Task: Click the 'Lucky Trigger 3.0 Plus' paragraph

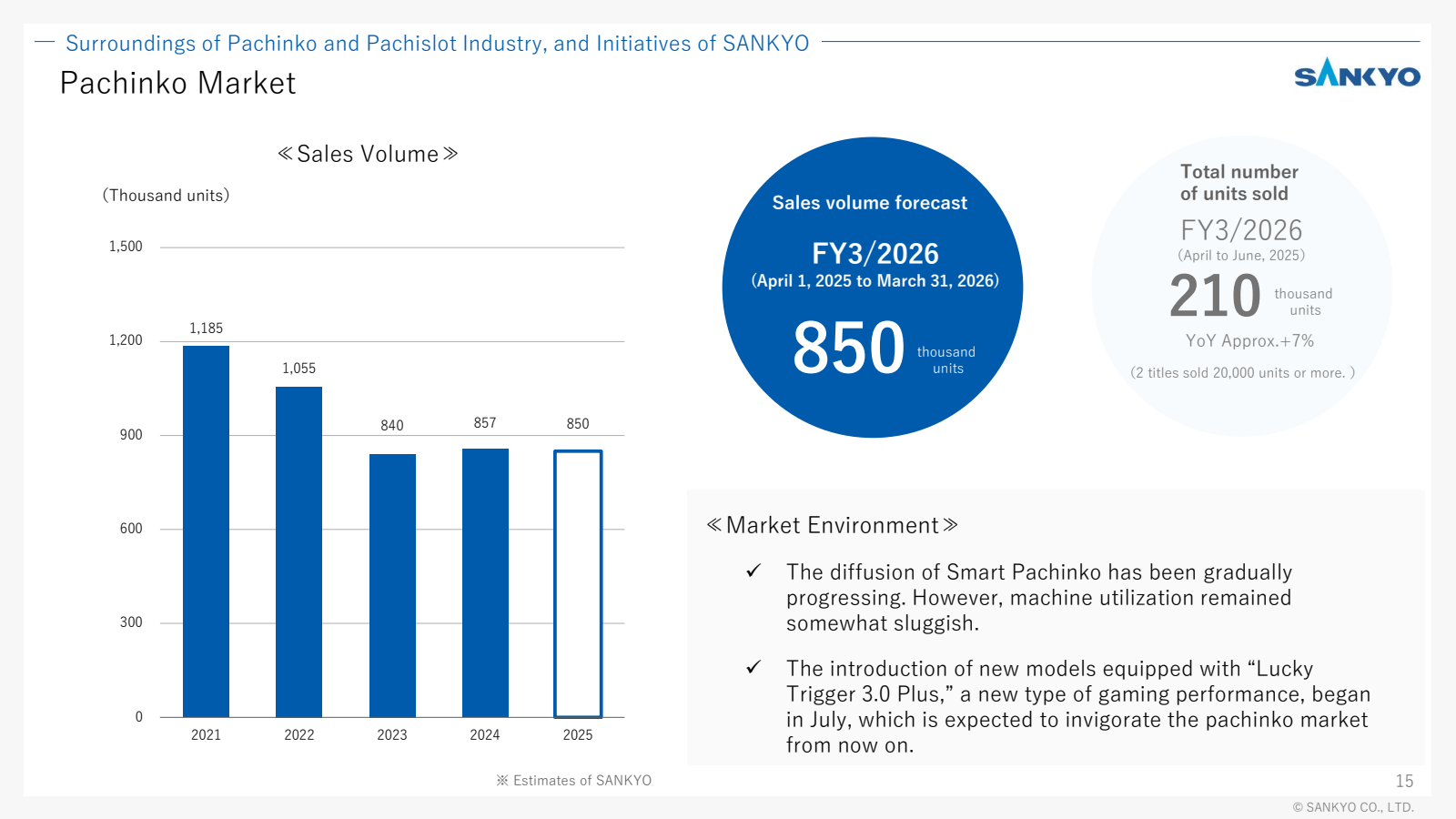Action: click(x=1078, y=707)
